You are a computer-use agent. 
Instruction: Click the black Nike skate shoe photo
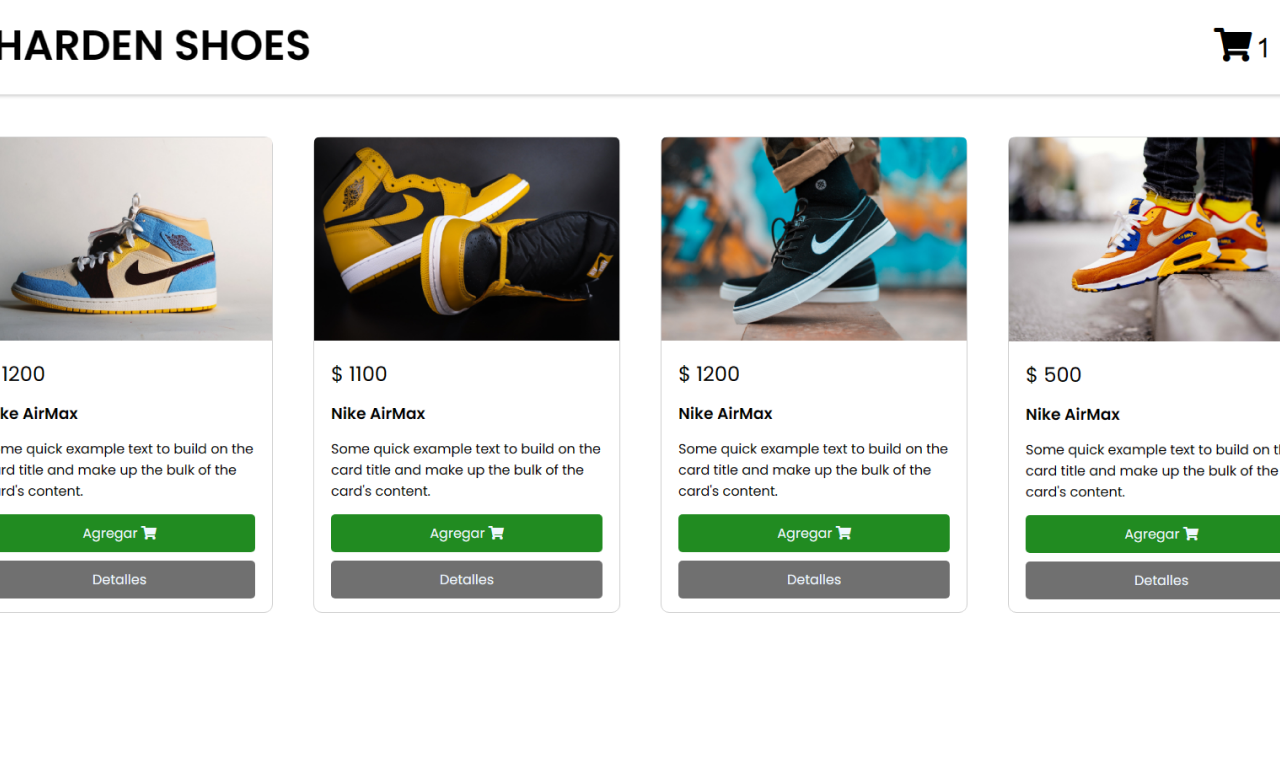[x=813, y=239]
